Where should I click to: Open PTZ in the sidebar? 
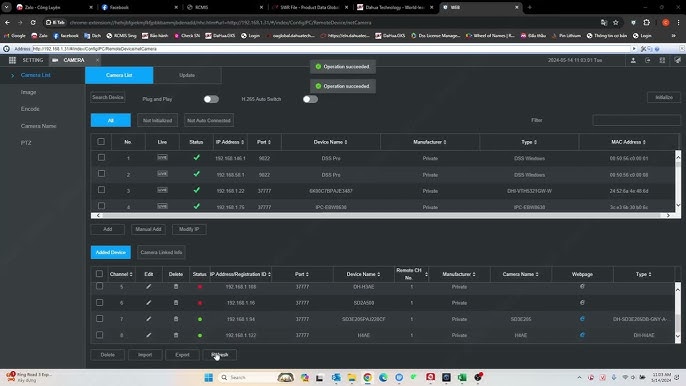coord(26,143)
